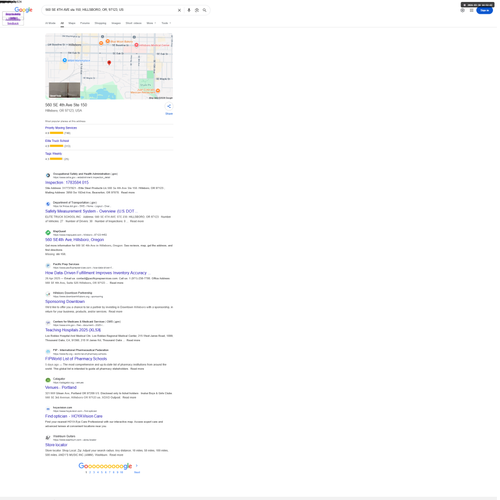Expand the Tools dropdown

coord(166,23)
